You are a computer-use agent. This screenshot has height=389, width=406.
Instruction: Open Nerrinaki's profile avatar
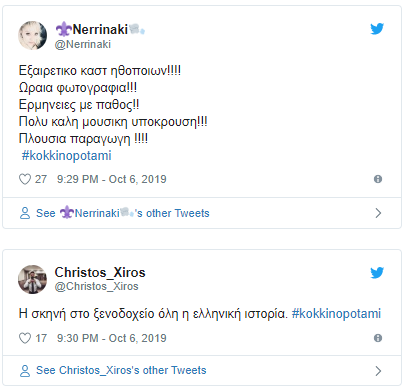[x=32, y=35]
